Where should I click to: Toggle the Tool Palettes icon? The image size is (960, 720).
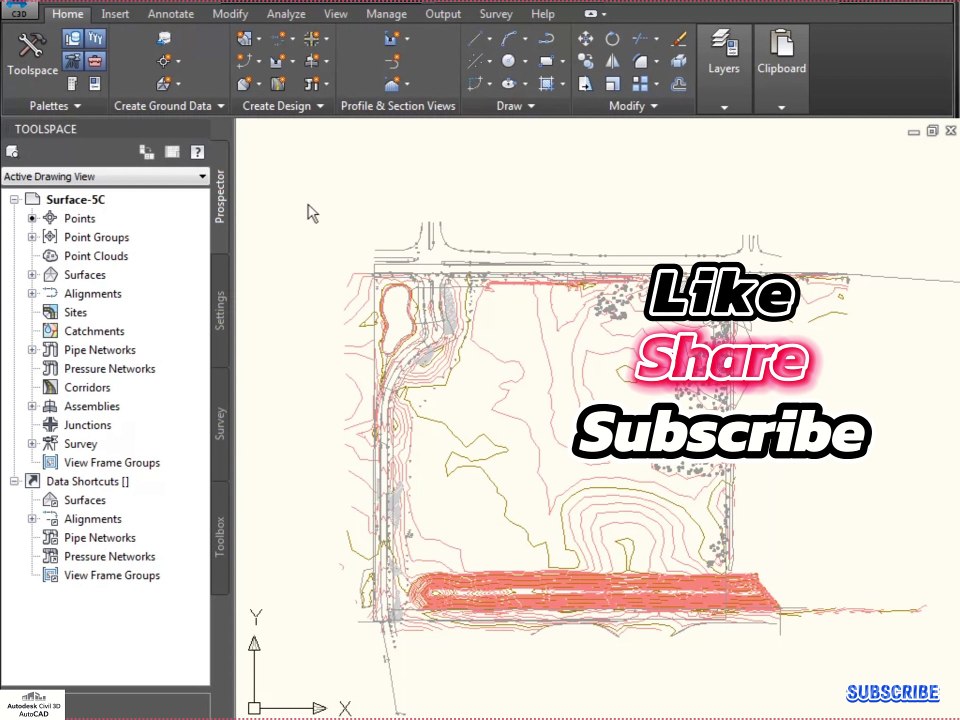(x=95, y=83)
